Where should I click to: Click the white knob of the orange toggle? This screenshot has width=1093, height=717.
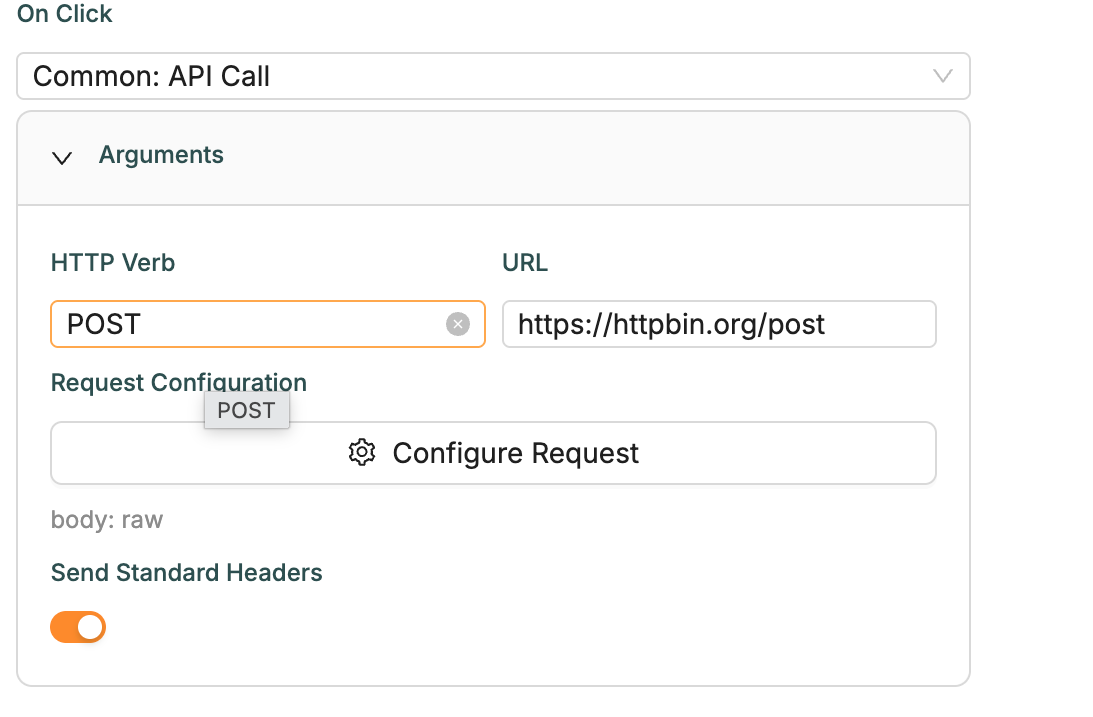(91, 627)
